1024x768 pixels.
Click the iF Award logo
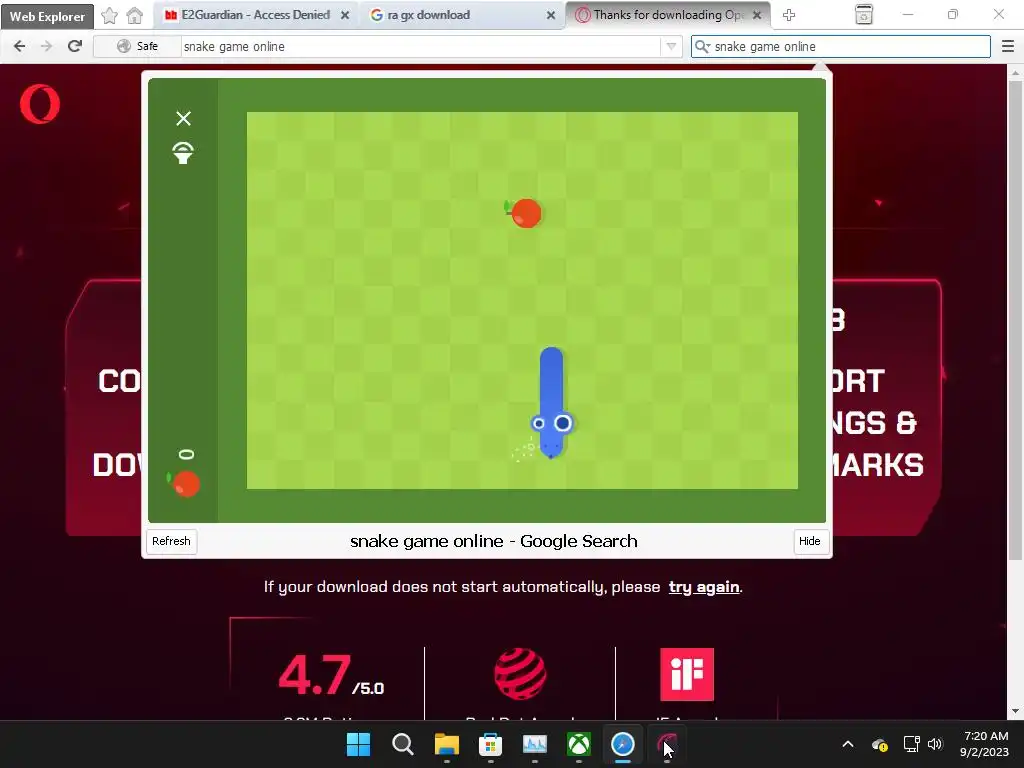pyautogui.click(x=687, y=674)
